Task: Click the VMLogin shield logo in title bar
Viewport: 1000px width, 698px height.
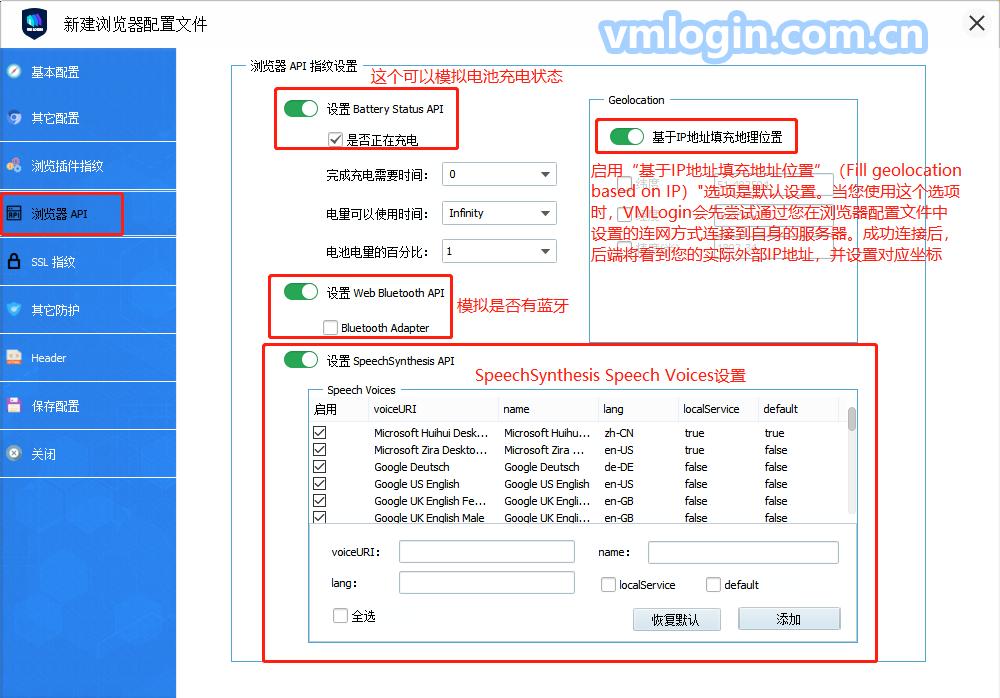Action: [33, 23]
